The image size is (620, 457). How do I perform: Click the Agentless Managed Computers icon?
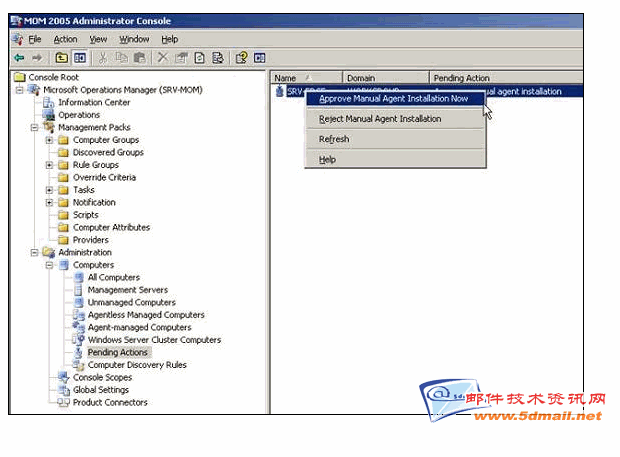(79, 315)
